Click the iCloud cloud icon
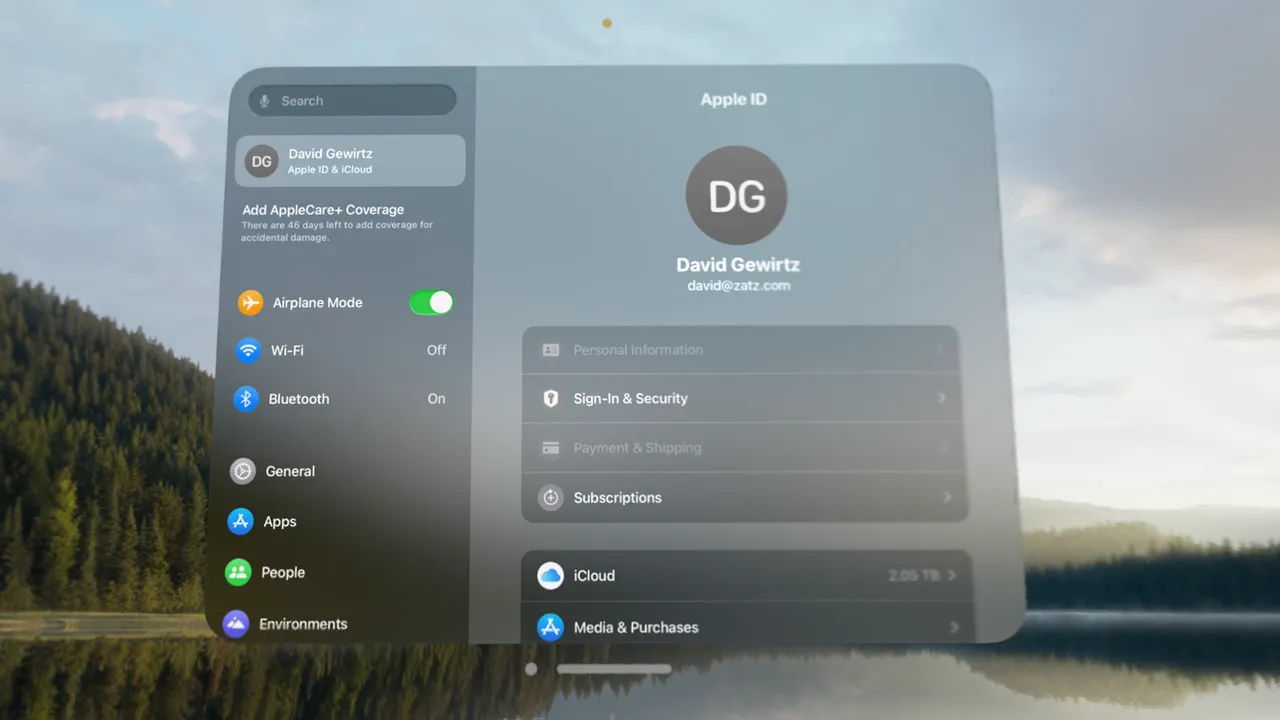 550,575
